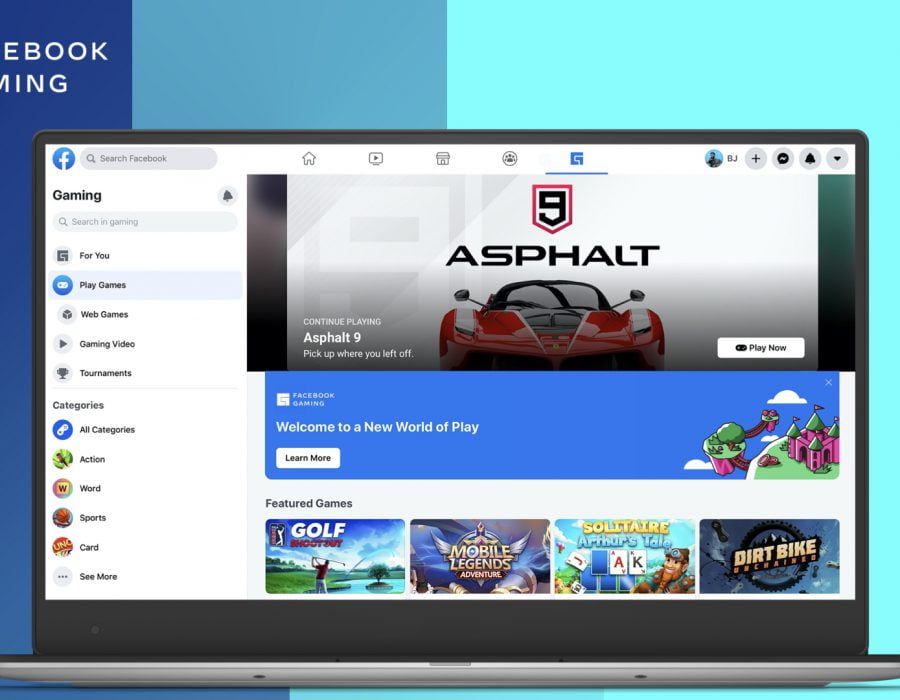Click the Learn More button

click(308, 458)
